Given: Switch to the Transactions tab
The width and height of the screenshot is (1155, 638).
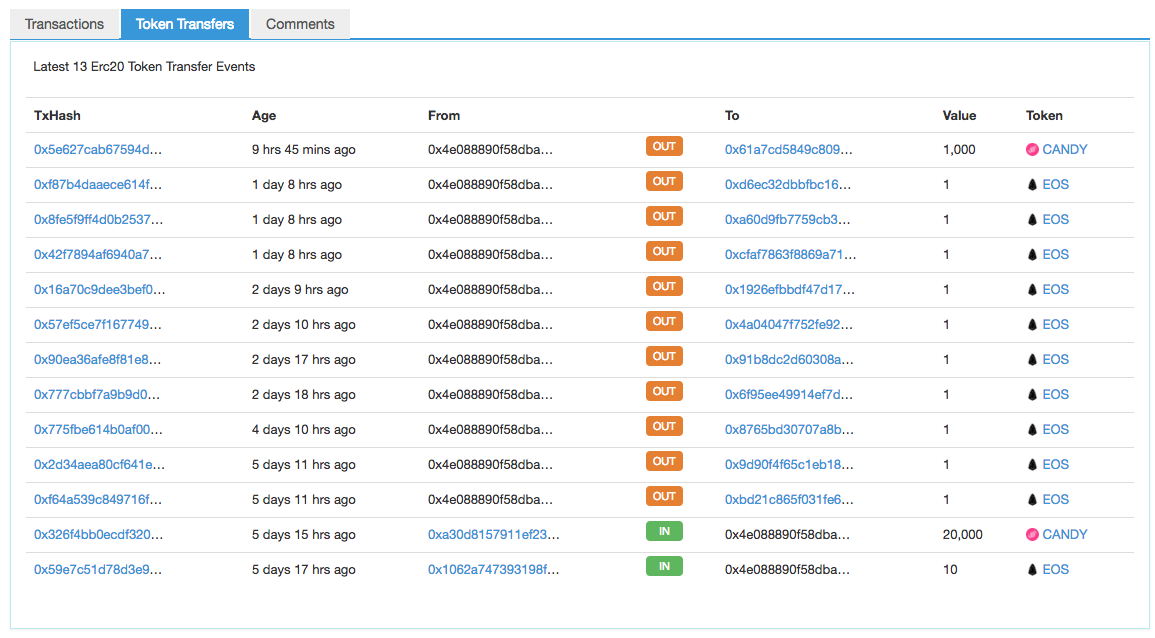Looking at the screenshot, I should [x=64, y=24].
